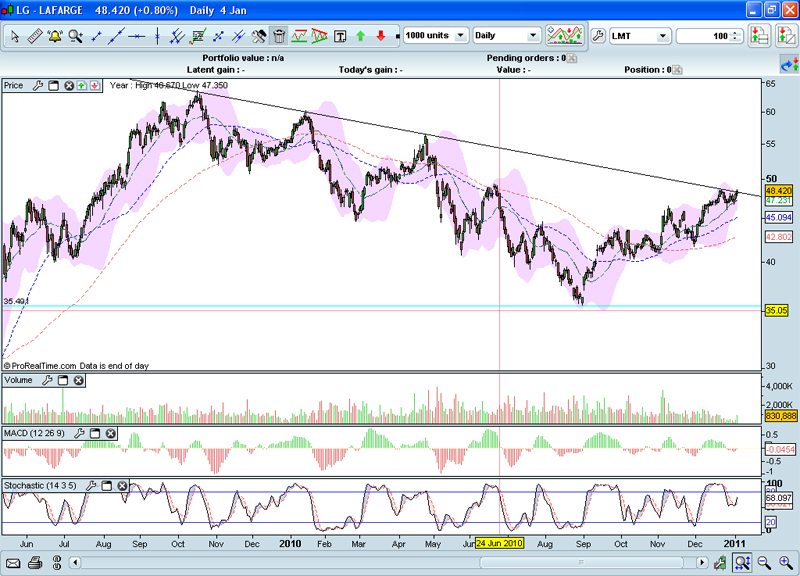
Task: Open the Fibonacci retracement drawing tool
Action: (197, 36)
